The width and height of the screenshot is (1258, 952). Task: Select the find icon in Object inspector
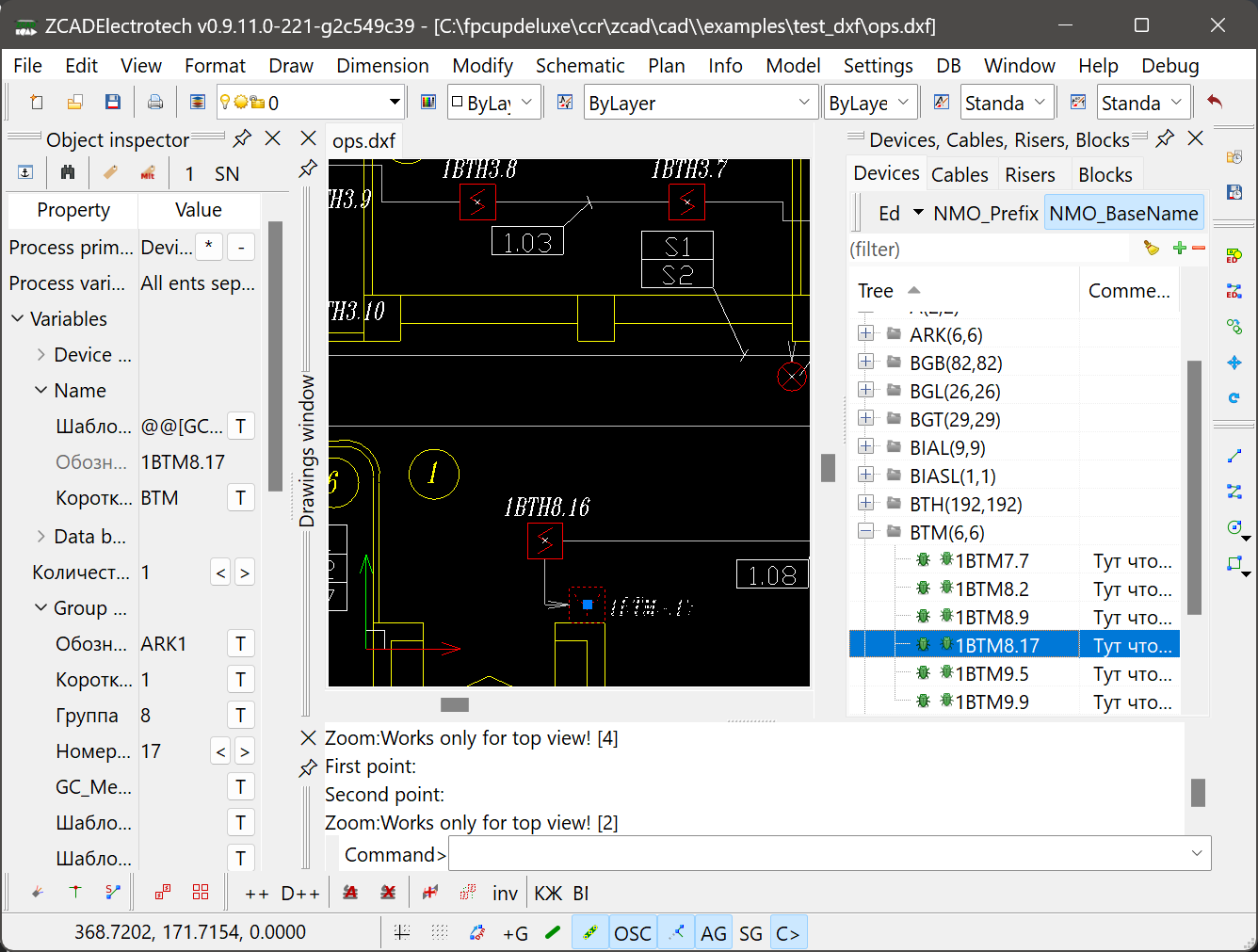pyautogui.click(x=67, y=172)
